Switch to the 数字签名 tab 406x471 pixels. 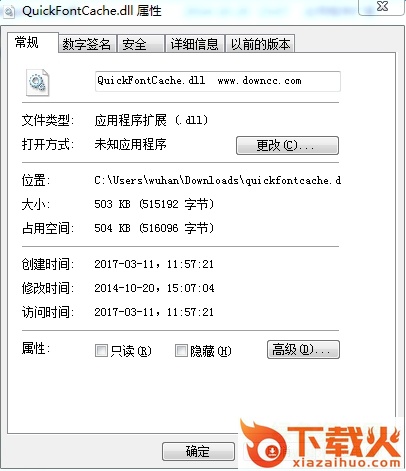pos(87,44)
